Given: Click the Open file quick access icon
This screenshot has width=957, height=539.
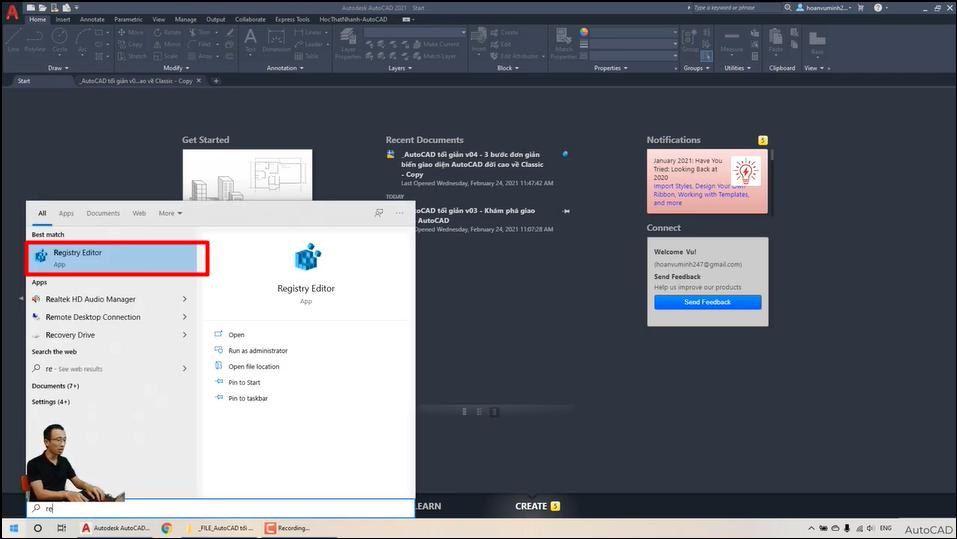Looking at the screenshot, I should tap(42, 8).
